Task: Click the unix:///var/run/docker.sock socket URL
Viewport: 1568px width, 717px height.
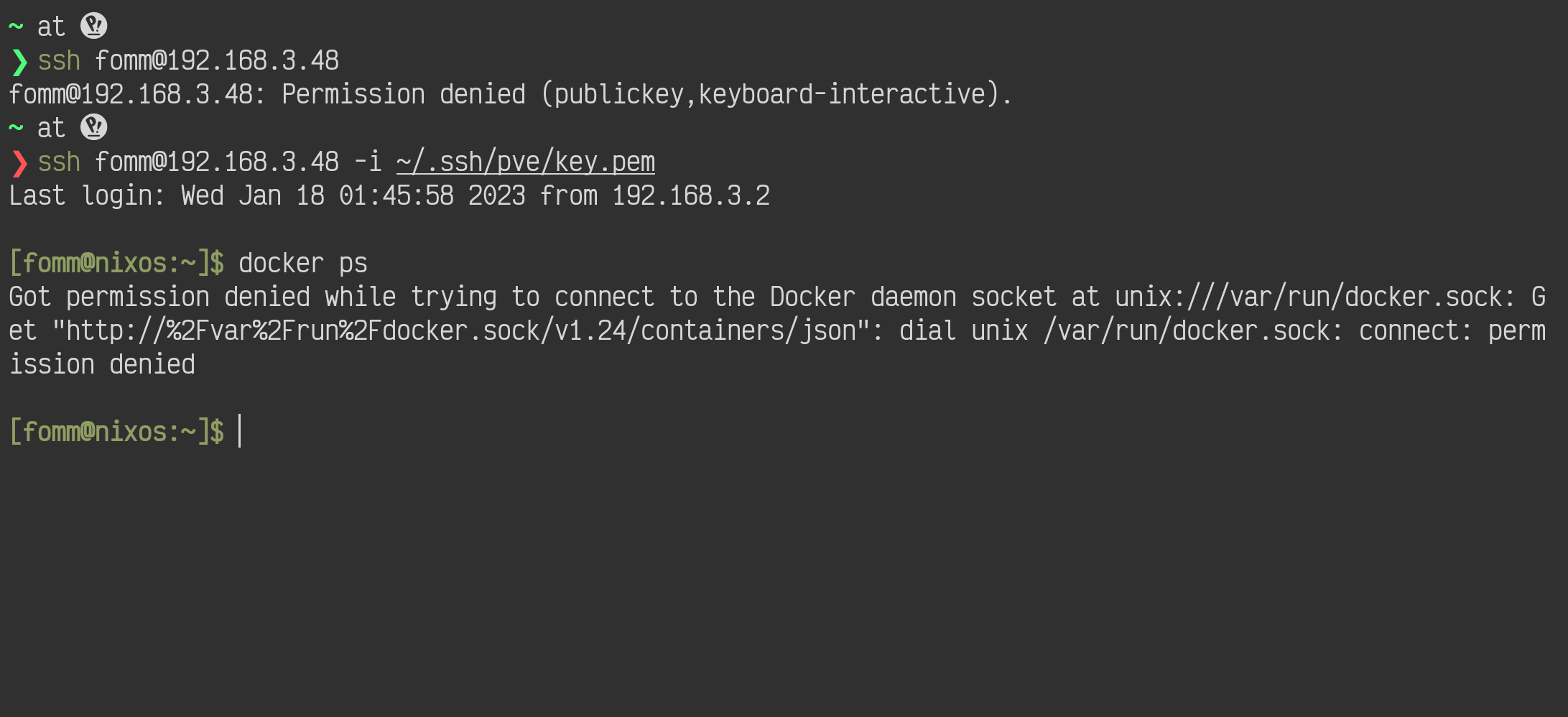Action: click(1314, 297)
